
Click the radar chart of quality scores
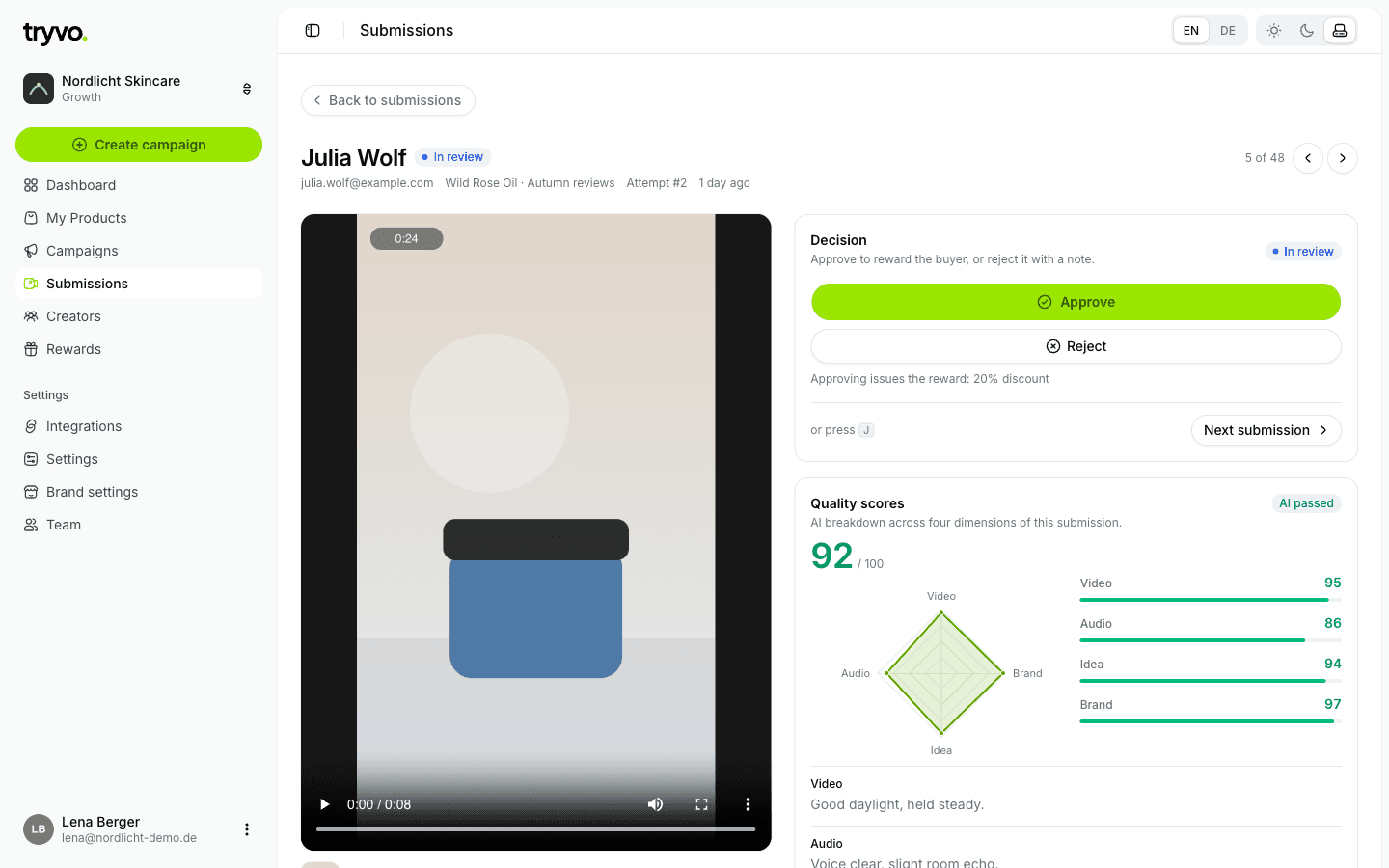(941, 673)
